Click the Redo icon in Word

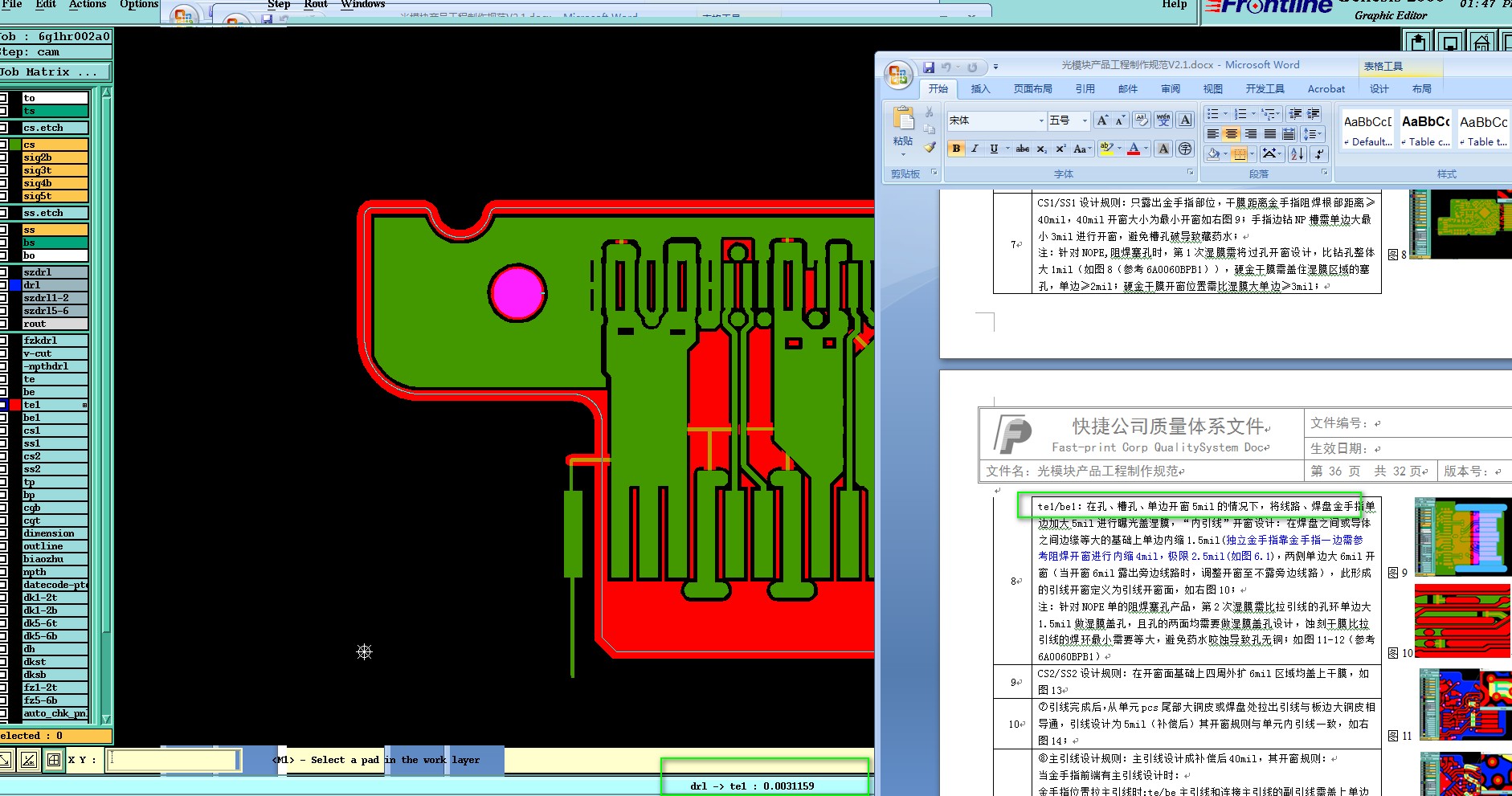(972, 67)
